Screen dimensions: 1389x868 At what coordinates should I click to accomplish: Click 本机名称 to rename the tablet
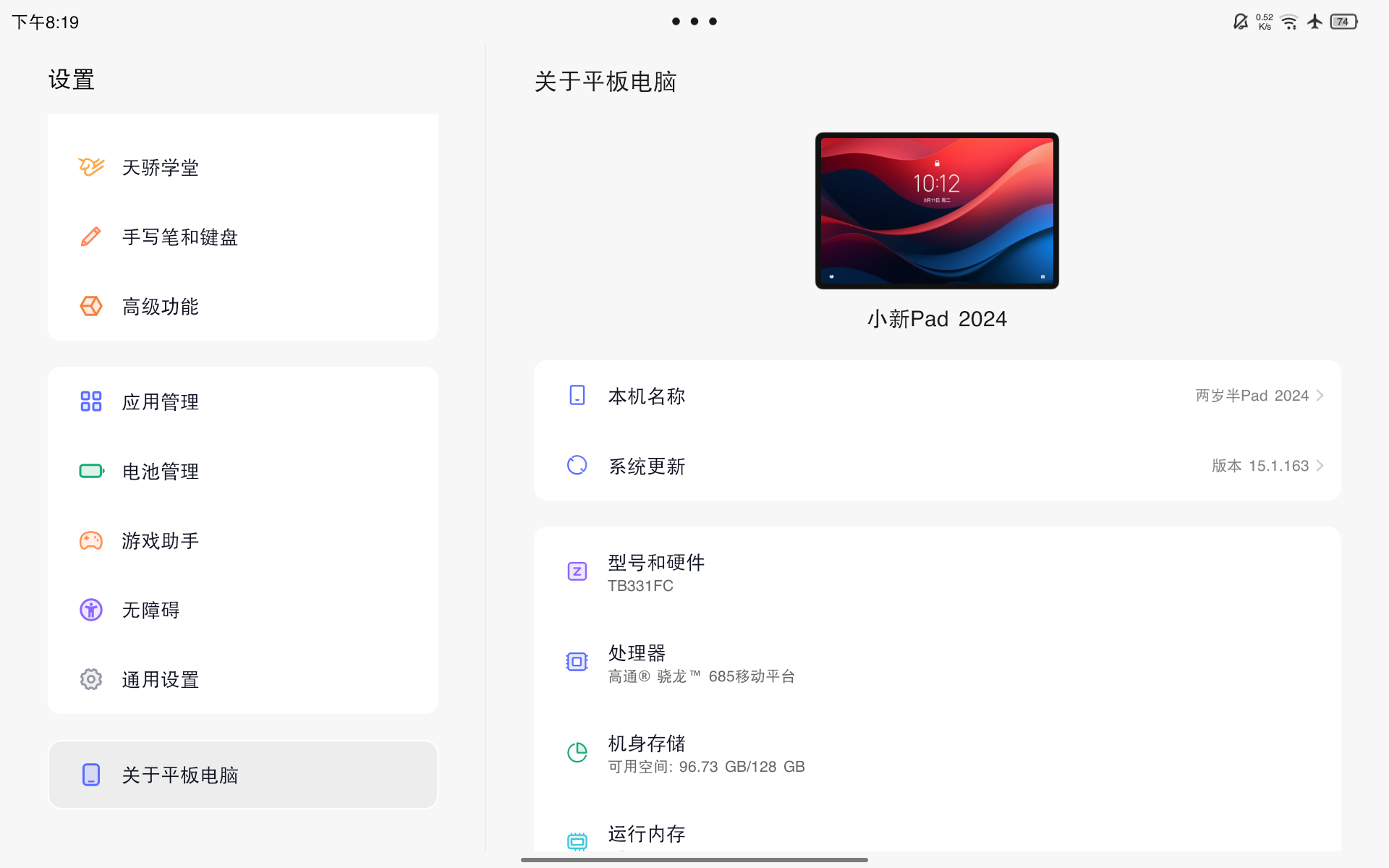937,395
